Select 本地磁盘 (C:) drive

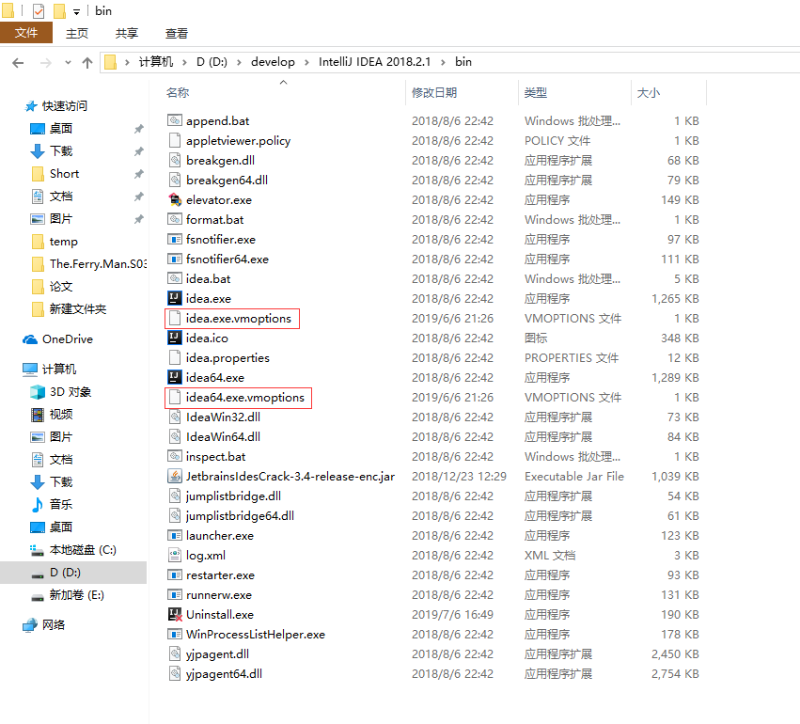(83, 550)
